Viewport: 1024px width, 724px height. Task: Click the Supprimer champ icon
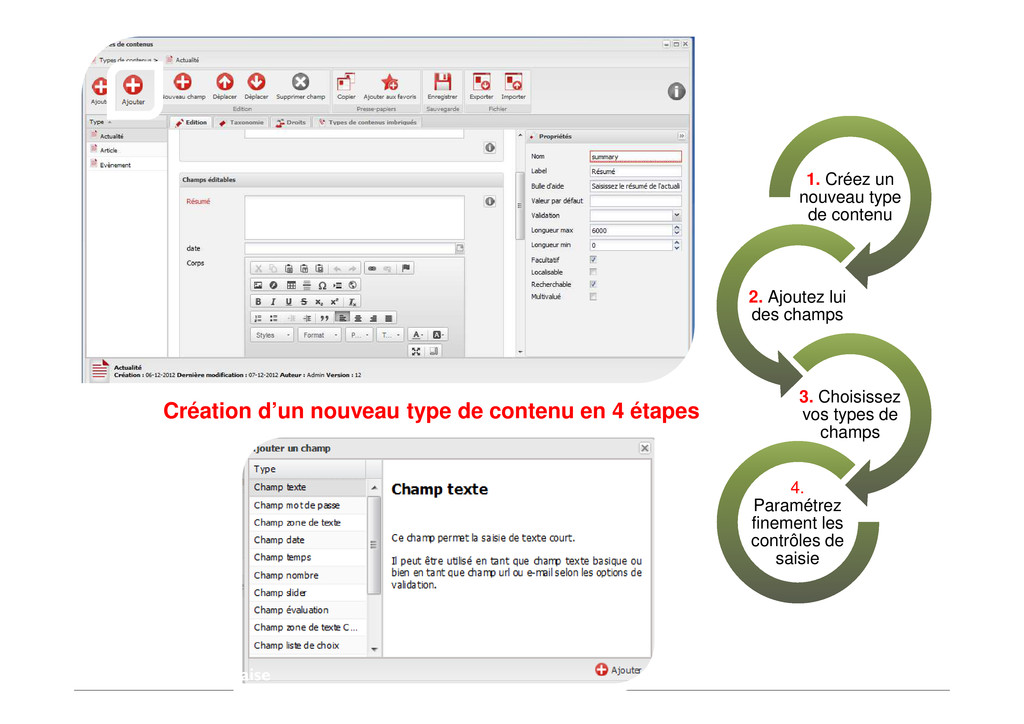coord(300,82)
